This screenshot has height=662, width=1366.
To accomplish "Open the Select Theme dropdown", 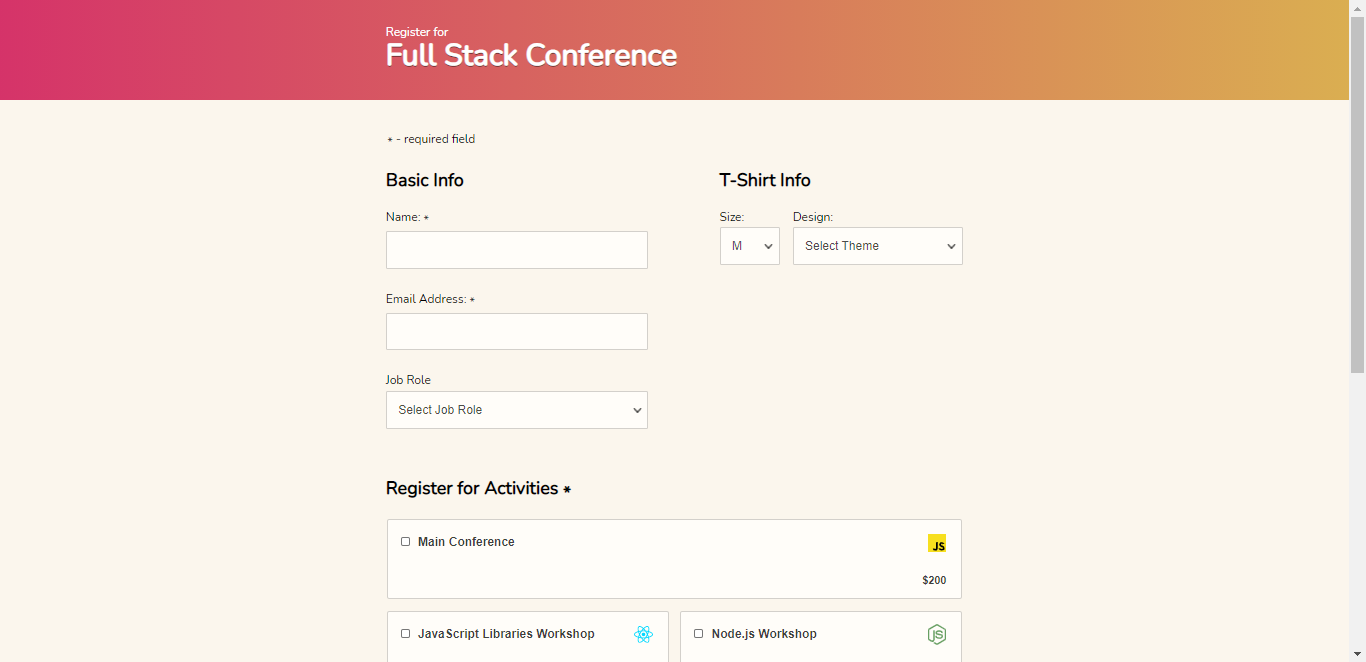I will [x=877, y=246].
